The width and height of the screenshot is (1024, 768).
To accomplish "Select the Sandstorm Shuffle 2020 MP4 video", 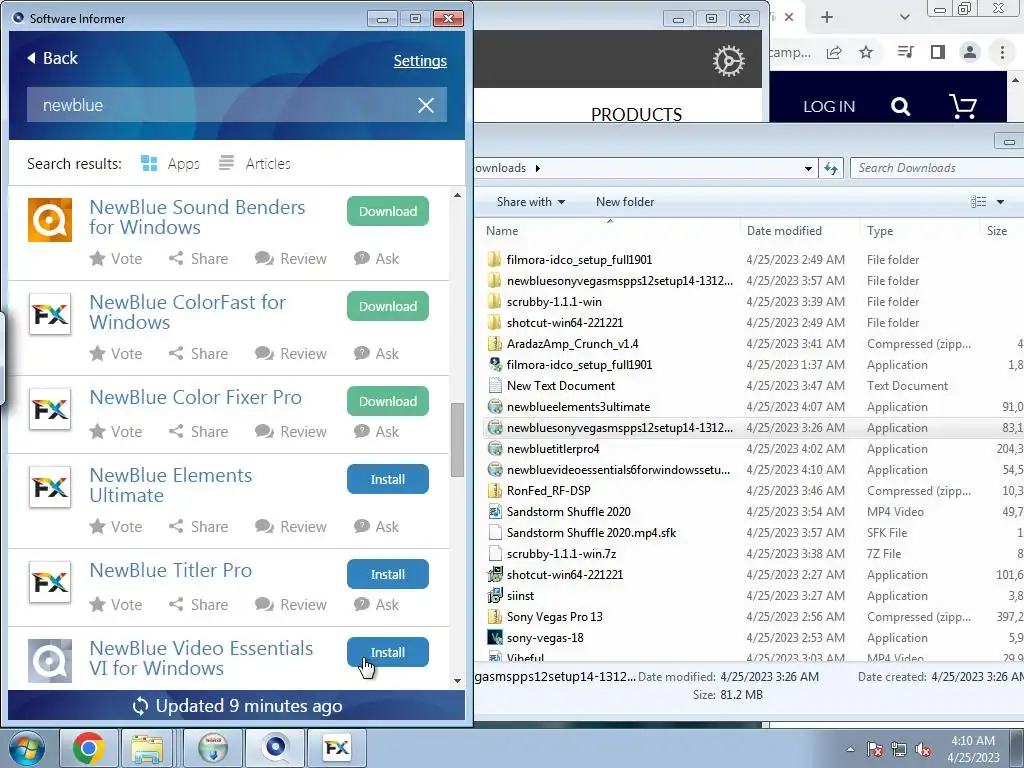I will pyautogui.click(x=568, y=511).
